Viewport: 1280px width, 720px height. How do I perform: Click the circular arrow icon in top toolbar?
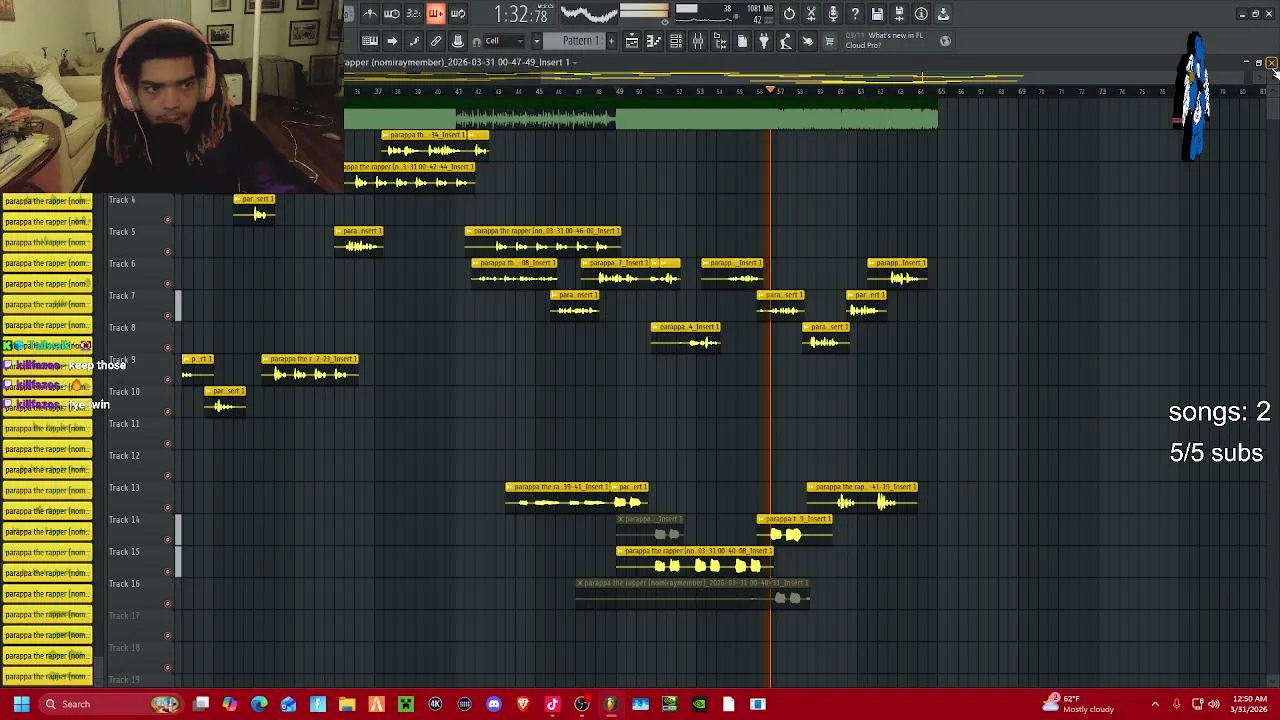click(x=789, y=14)
